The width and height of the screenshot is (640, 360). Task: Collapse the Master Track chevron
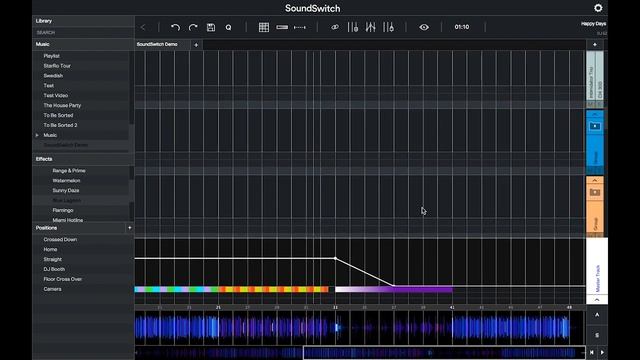click(597, 300)
